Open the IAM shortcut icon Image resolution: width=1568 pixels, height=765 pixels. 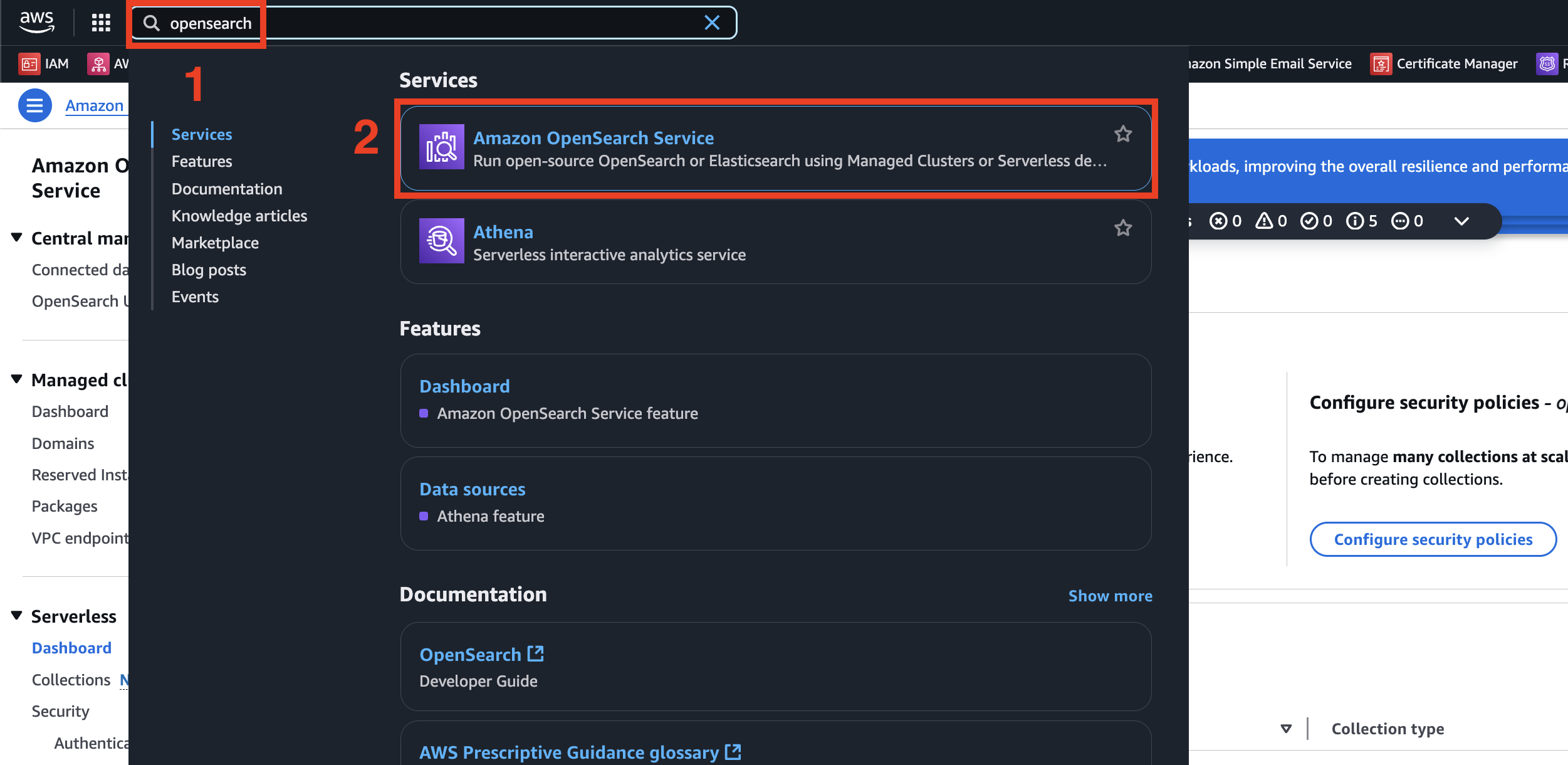click(29, 64)
